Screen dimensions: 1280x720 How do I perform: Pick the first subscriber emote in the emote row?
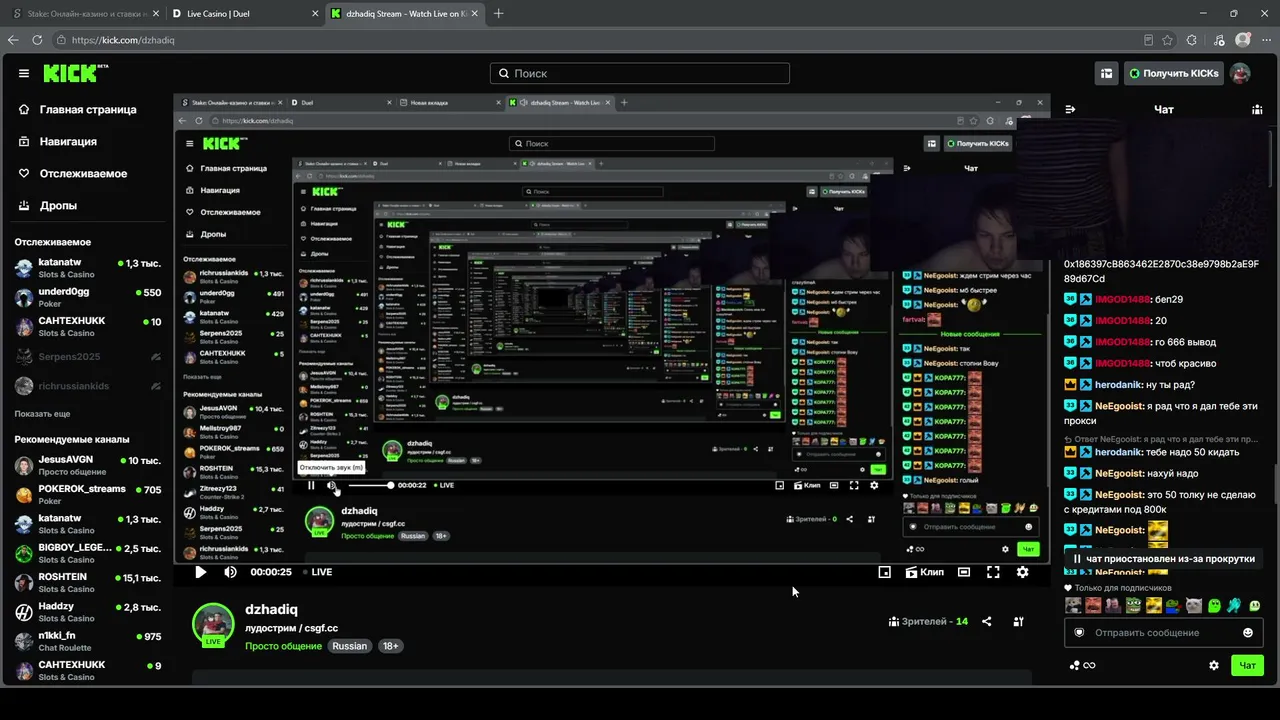1073,605
